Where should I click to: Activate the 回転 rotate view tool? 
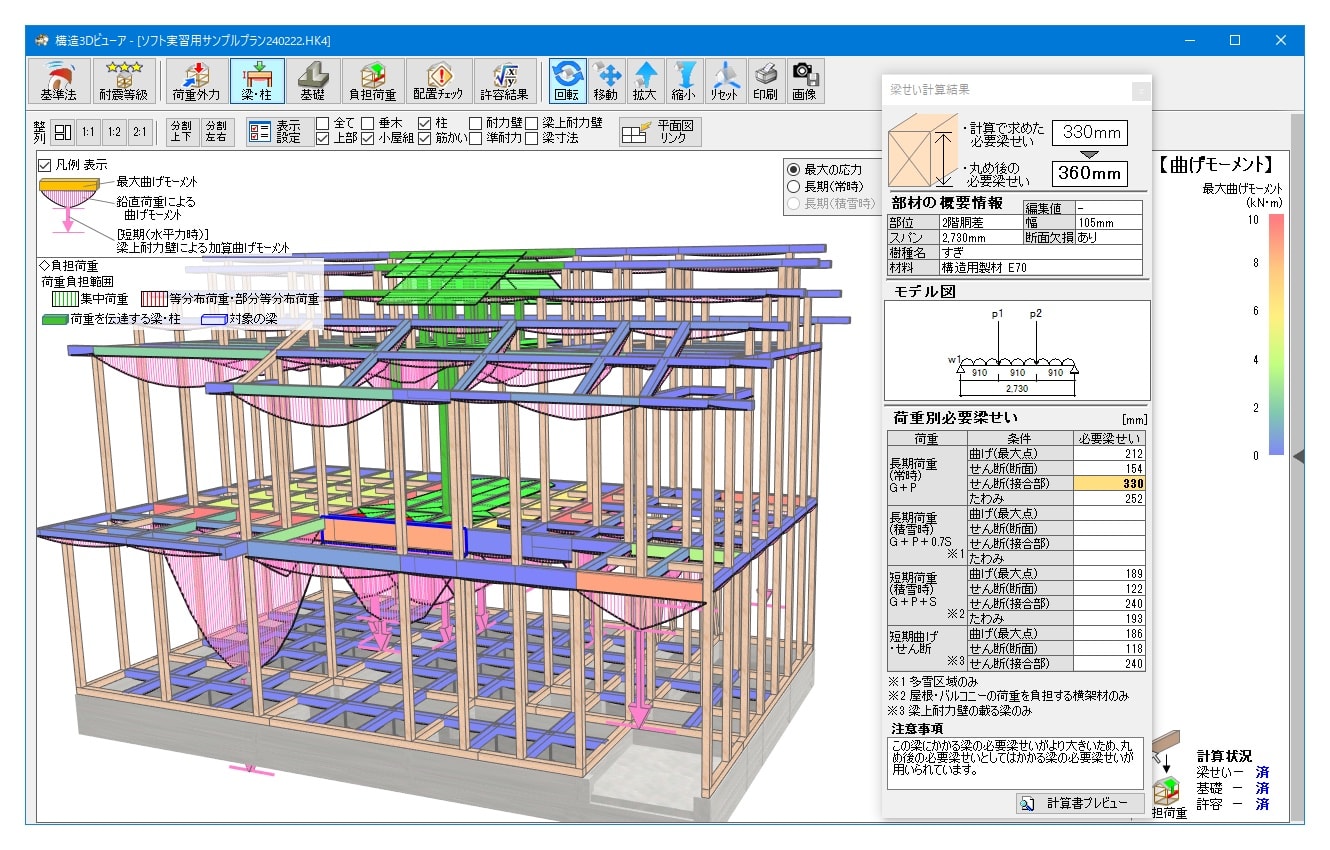click(x=567, y=81)
